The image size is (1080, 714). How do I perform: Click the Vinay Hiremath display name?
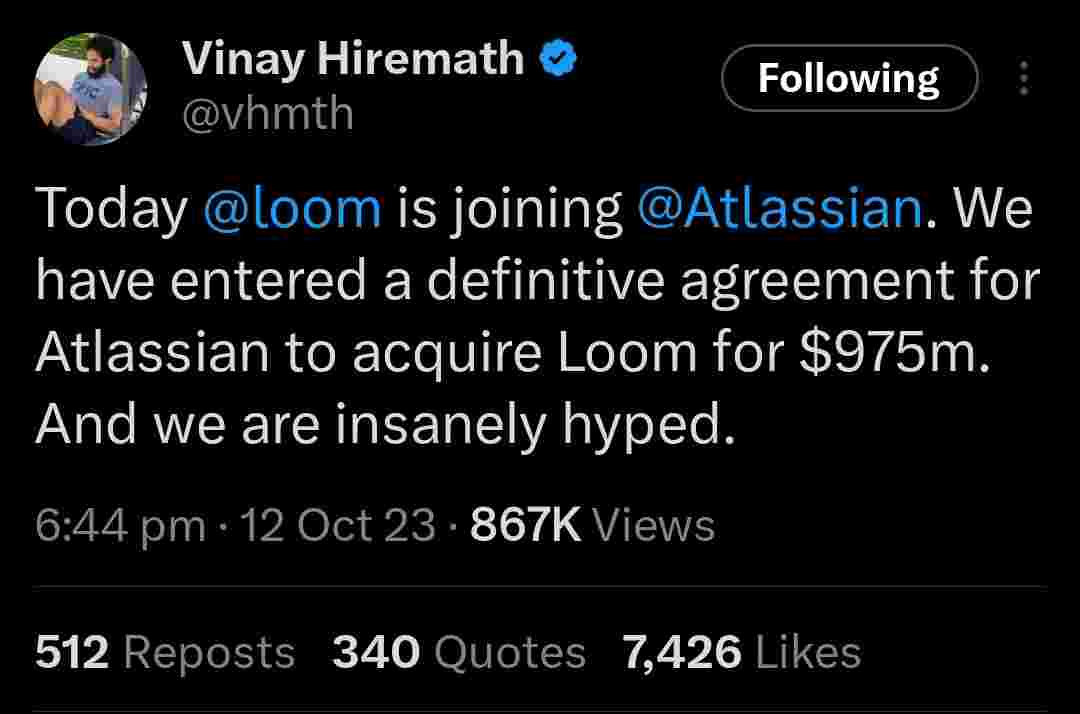(352, 60)
